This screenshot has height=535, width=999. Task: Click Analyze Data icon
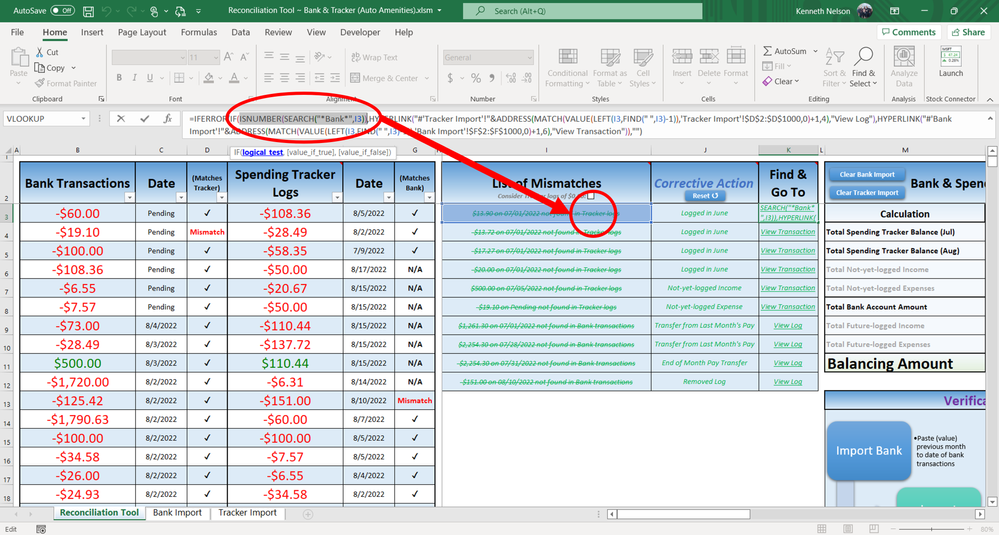904,57
